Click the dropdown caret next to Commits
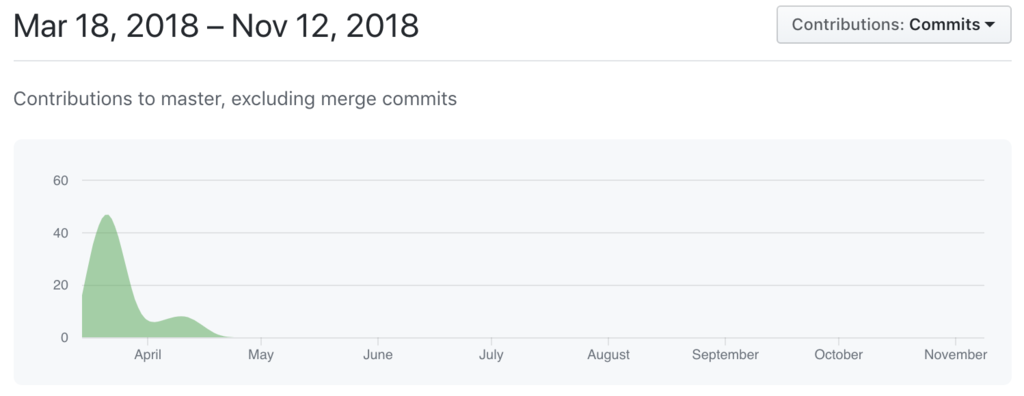The image size is (1024, 396). point(989,25)
